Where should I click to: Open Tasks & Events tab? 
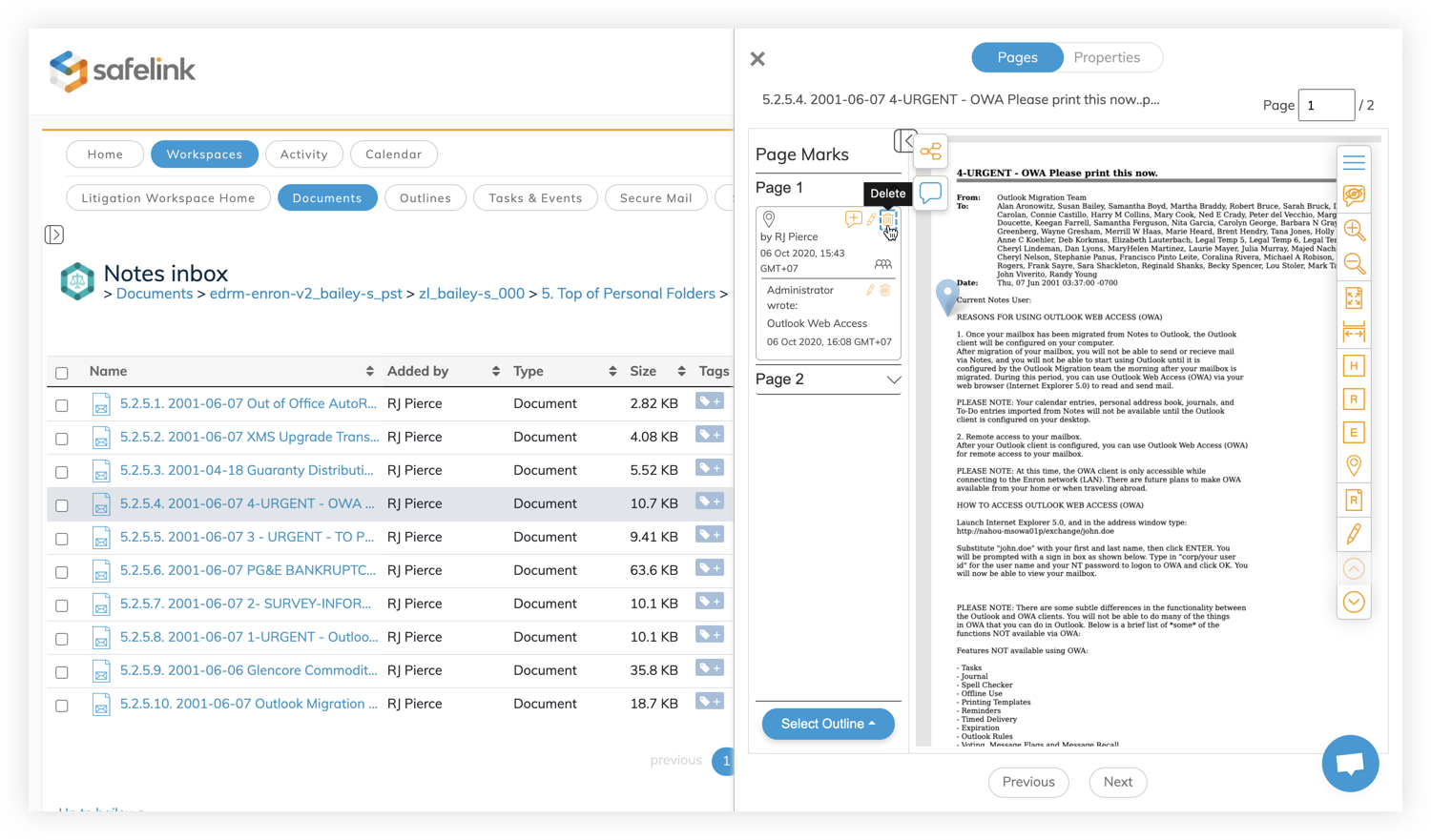click(535, 197)
